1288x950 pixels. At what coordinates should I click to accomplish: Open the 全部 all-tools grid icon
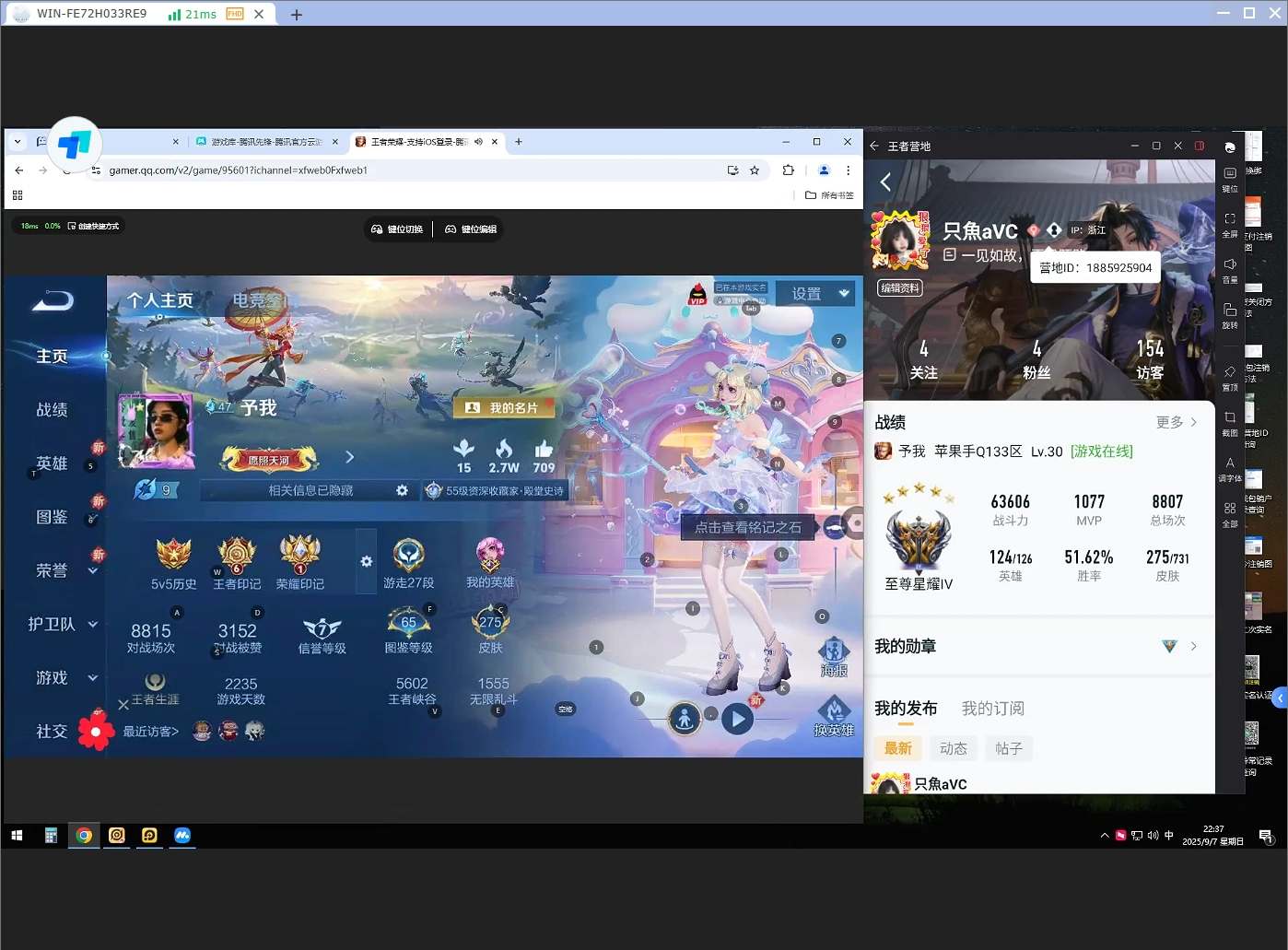1230,514
